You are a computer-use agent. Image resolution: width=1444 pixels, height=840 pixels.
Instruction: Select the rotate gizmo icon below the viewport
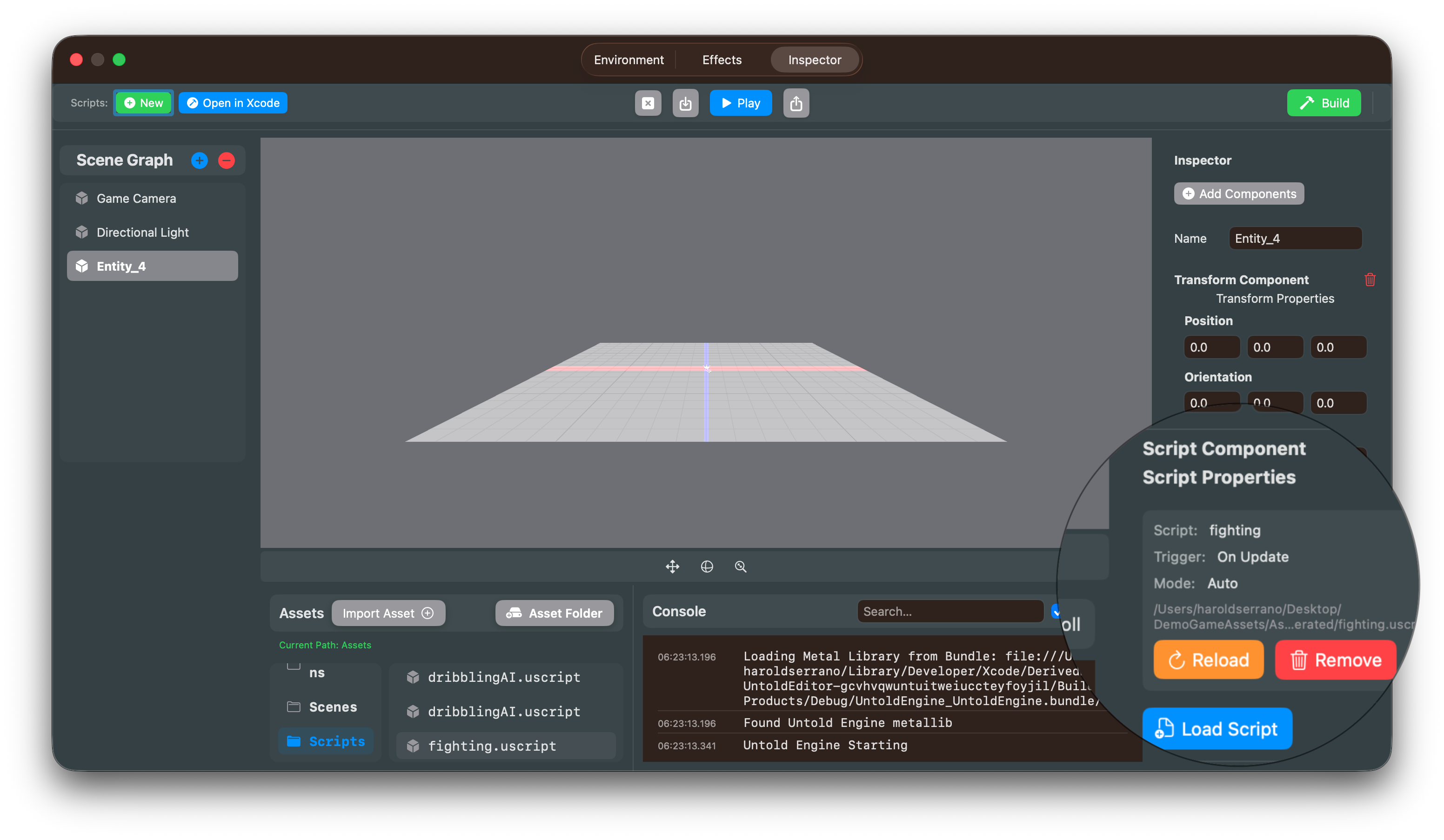point(707,567)
